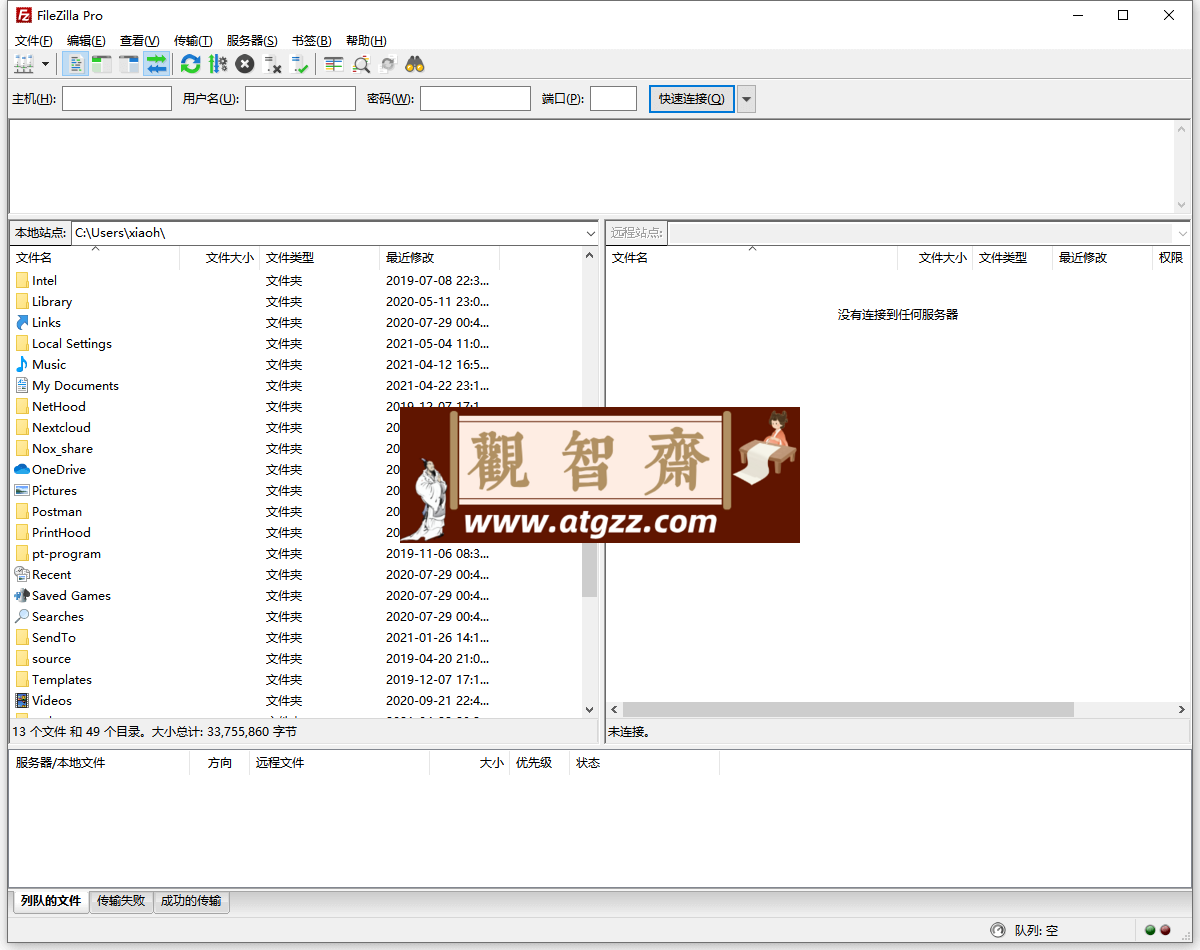Screen dimensions: 1200x950
Task: Sort local files by 最近修改 column
Action: point(440,257)
